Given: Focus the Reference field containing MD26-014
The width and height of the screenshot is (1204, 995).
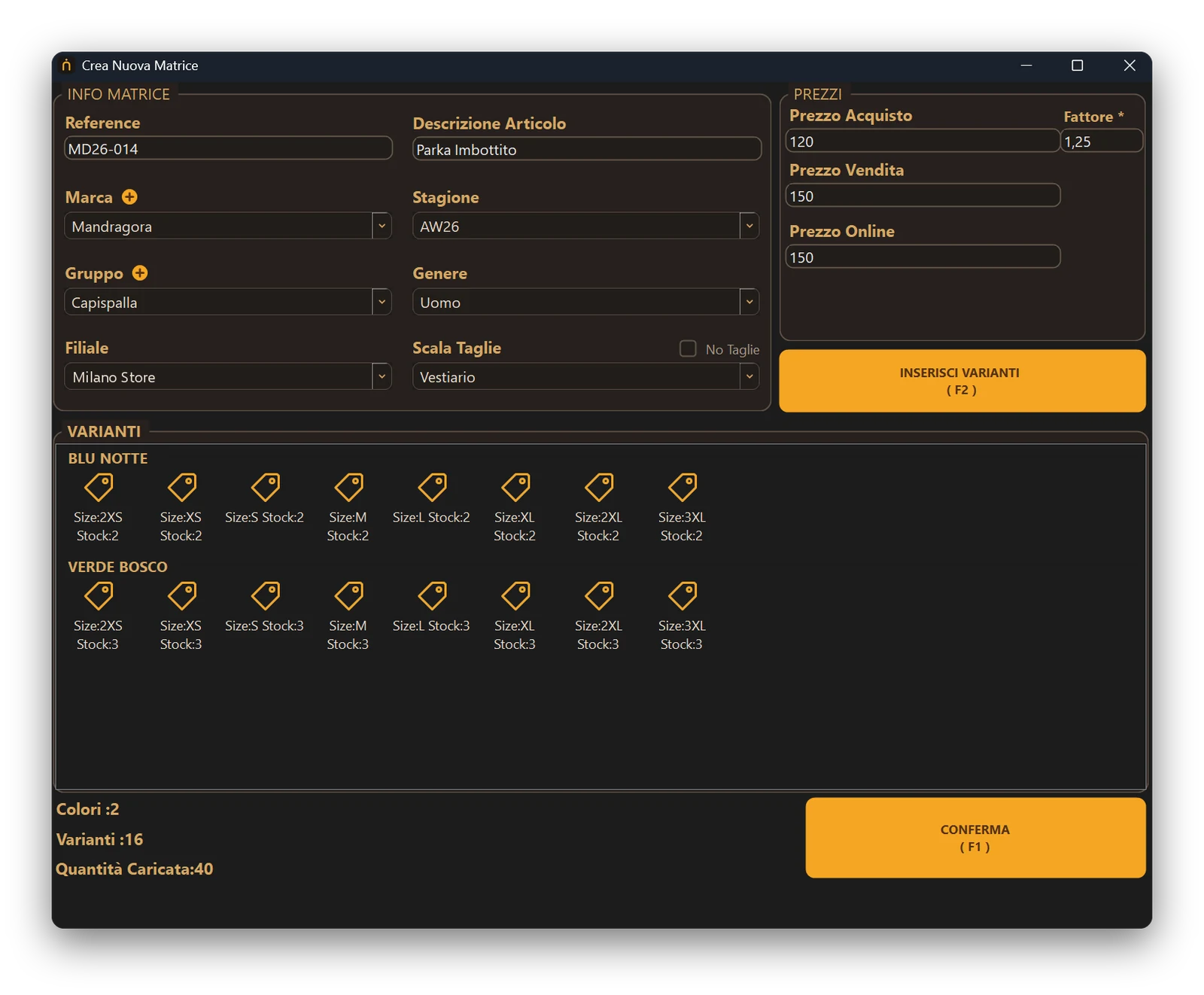Looking at the screenshot, I should 228,148.
